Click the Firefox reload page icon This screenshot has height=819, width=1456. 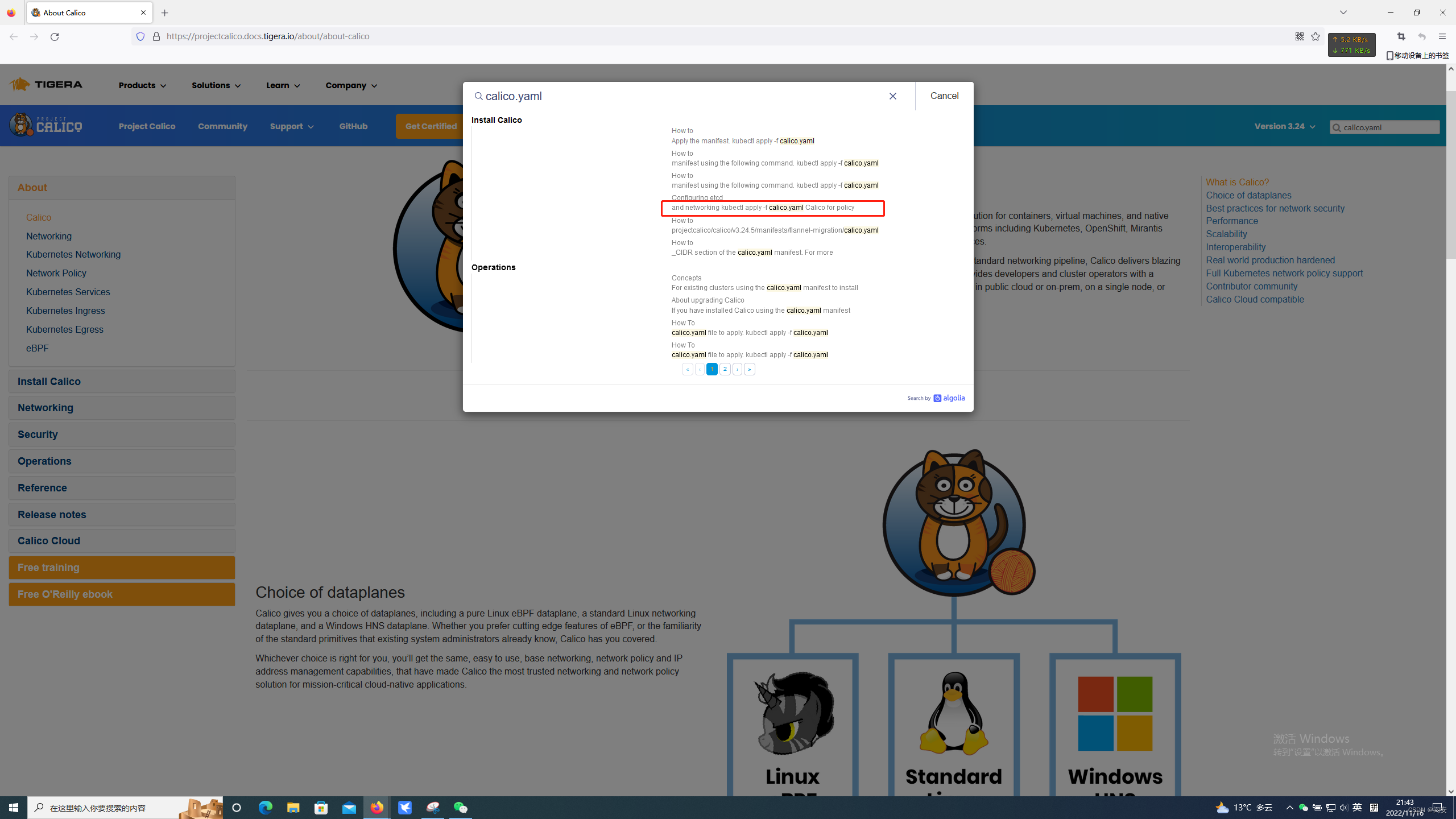click(55, 36)
